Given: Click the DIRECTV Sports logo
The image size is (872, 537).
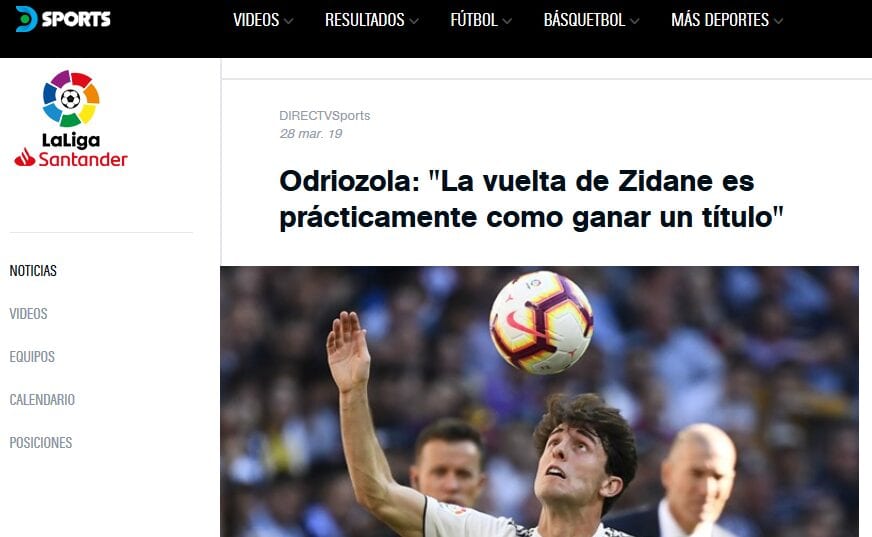Looking at the screenshot, I should coord(63,19).
